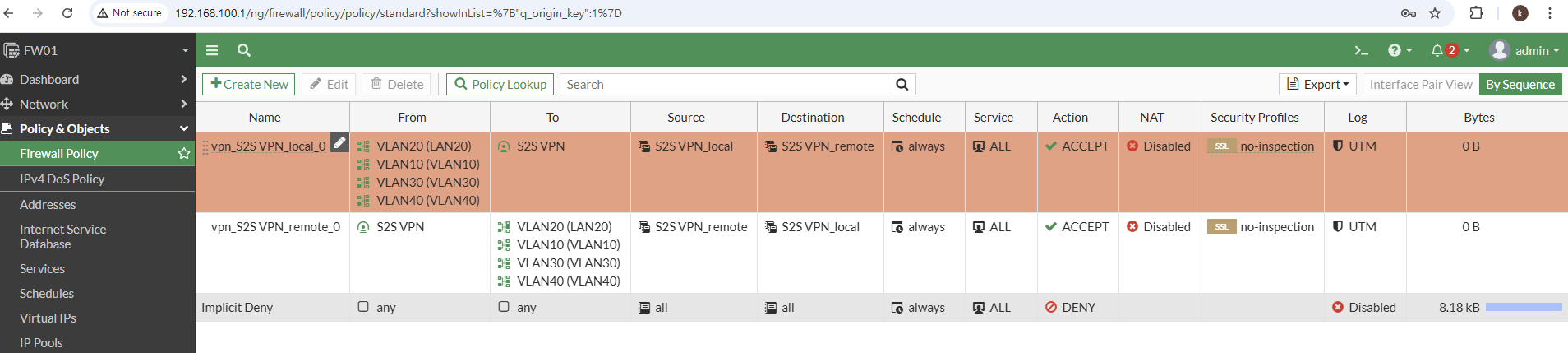
Task: Click the Bytes column header
Action: click(x=1479, y=117)
